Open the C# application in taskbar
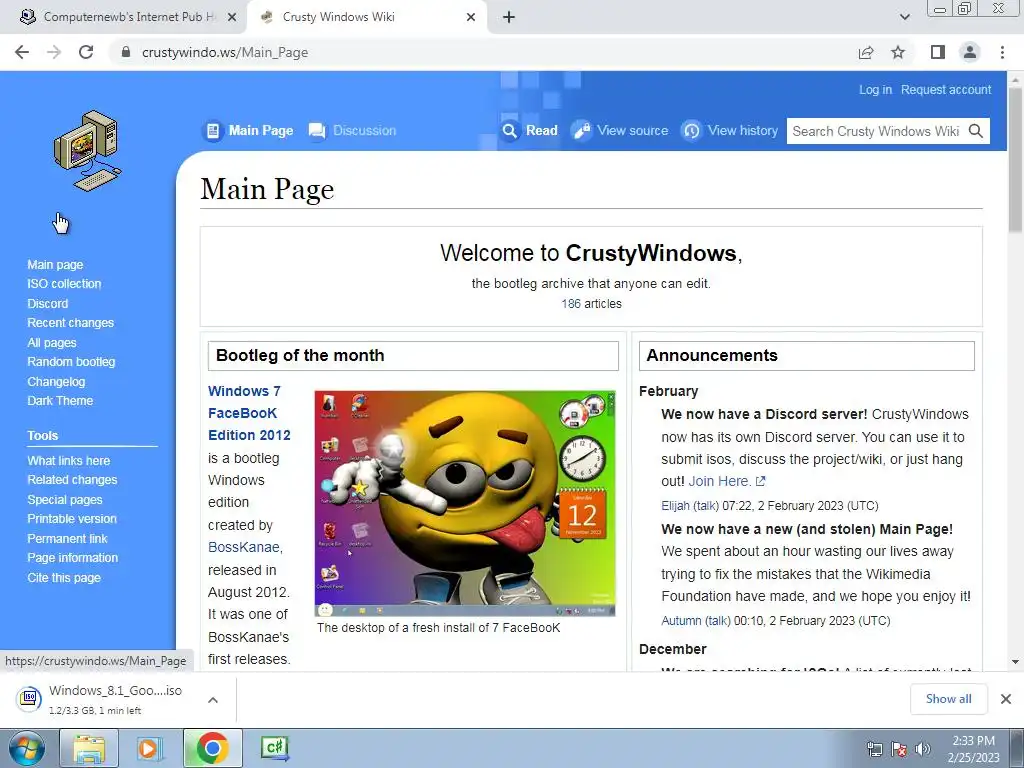The image size is (1024, 768). (274, 748)
